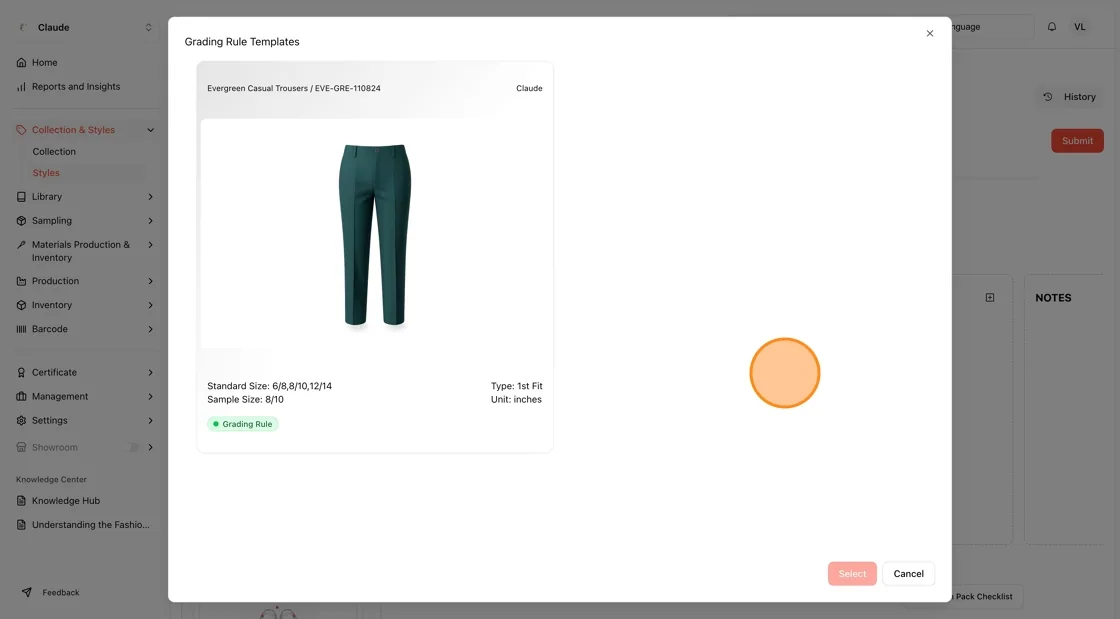Click the Inventory box icon

pyautogui.click(x=21, y=306)
